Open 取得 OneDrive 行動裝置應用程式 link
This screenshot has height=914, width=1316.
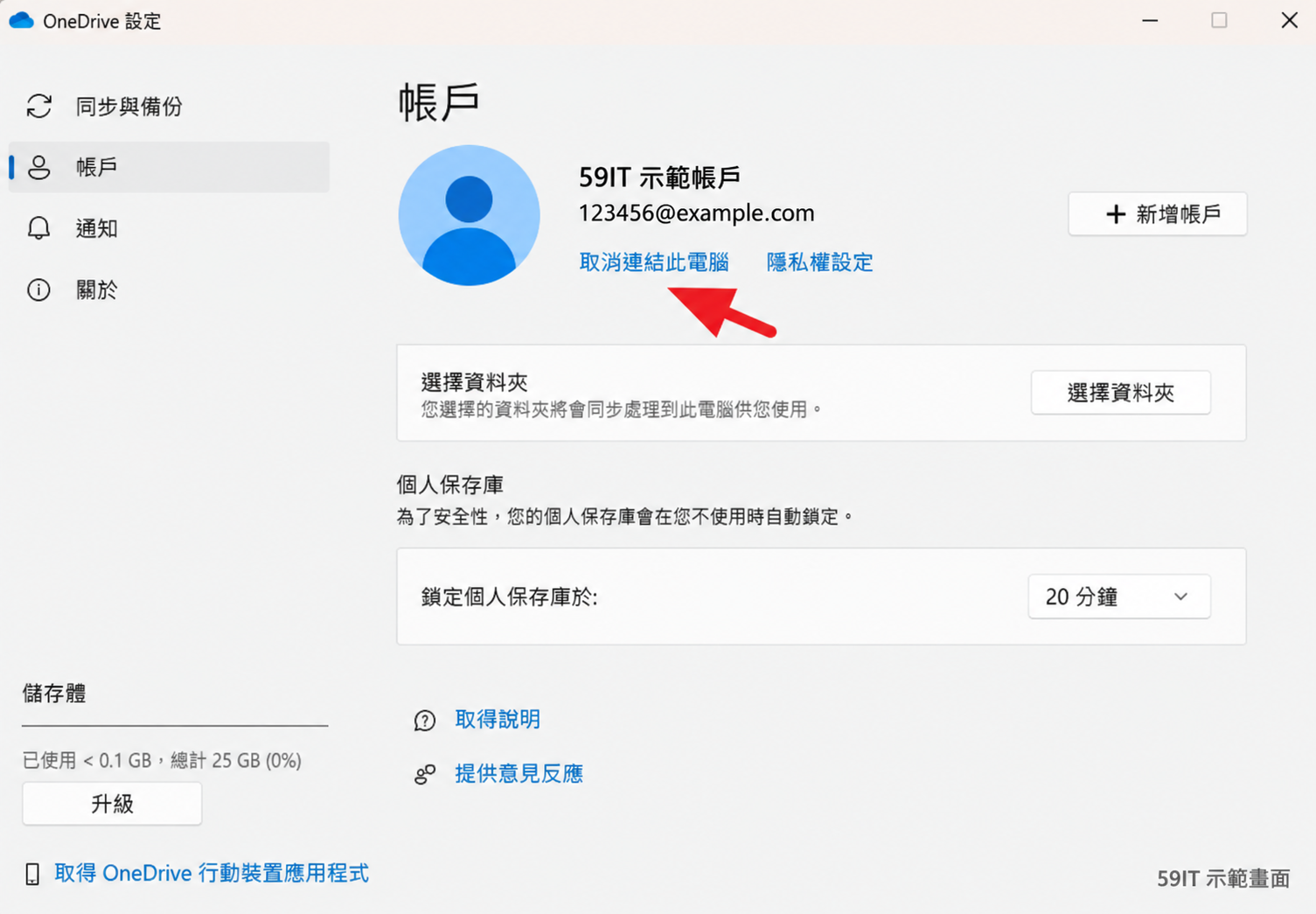coord(212,873)
